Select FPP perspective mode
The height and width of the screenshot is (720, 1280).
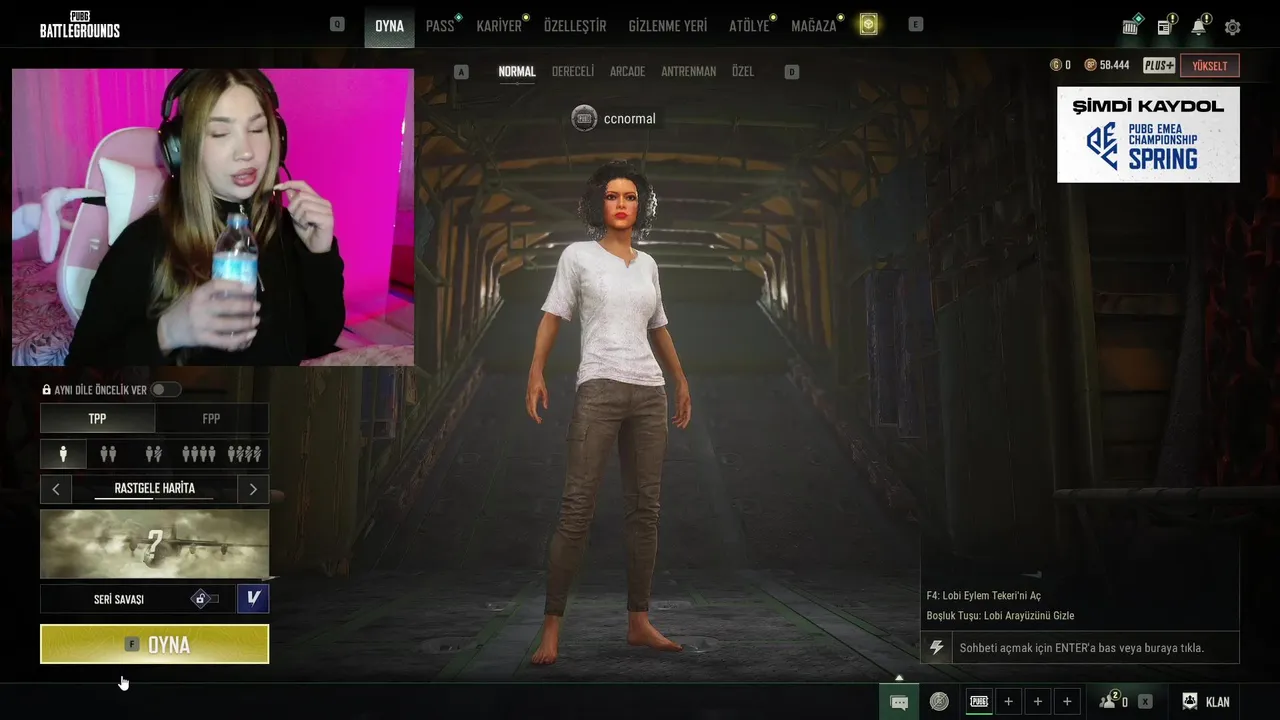211,419
